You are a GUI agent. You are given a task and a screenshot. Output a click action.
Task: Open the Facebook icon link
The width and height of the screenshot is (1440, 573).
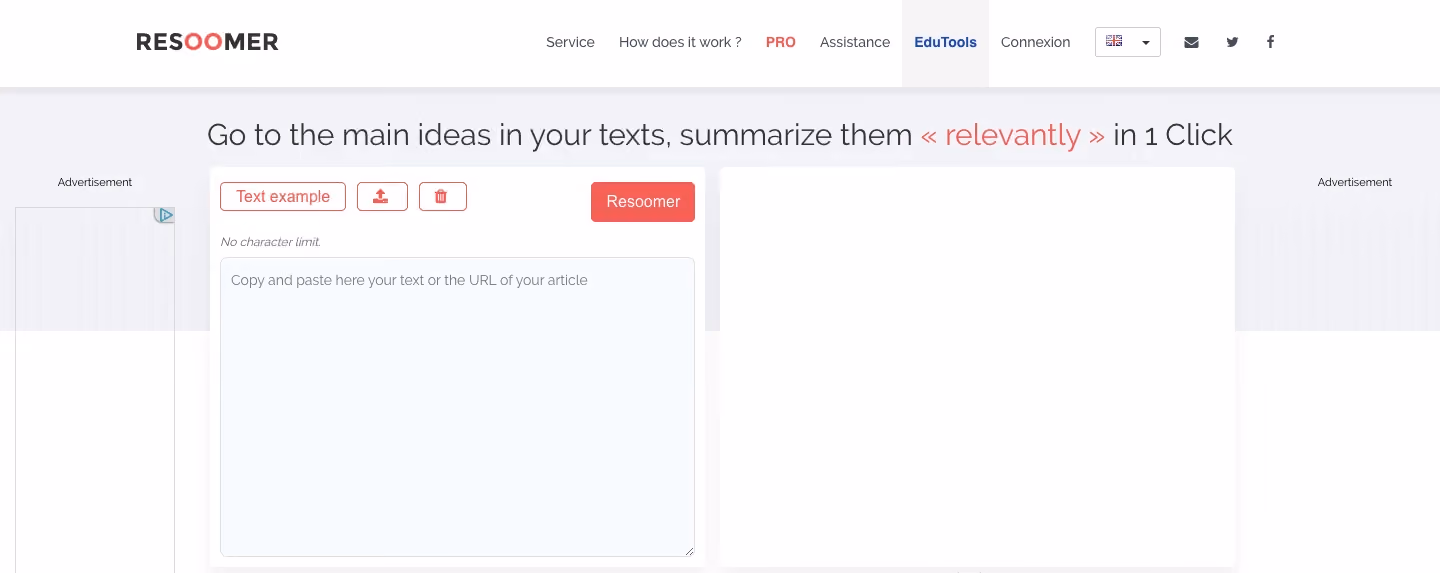pos(1270,42)
